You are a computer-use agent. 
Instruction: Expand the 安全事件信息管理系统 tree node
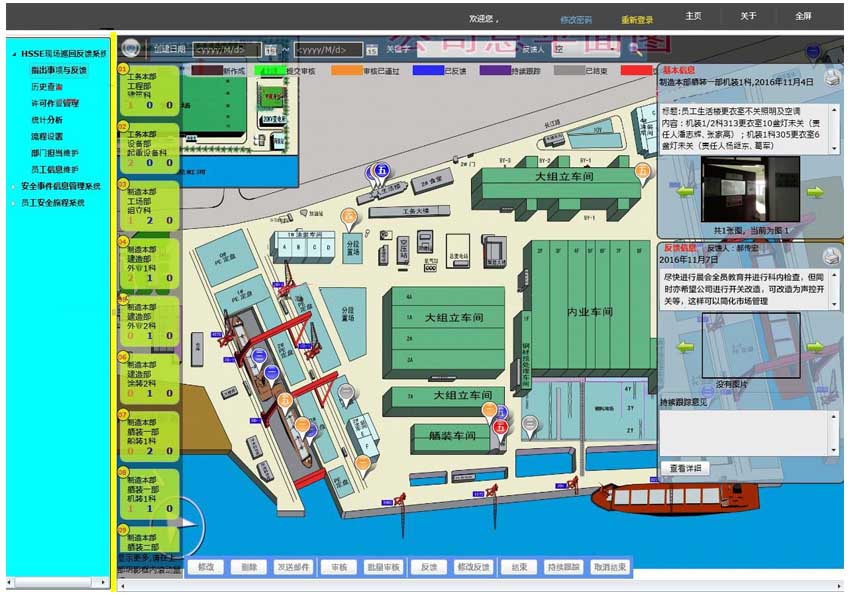click(12, 186)
